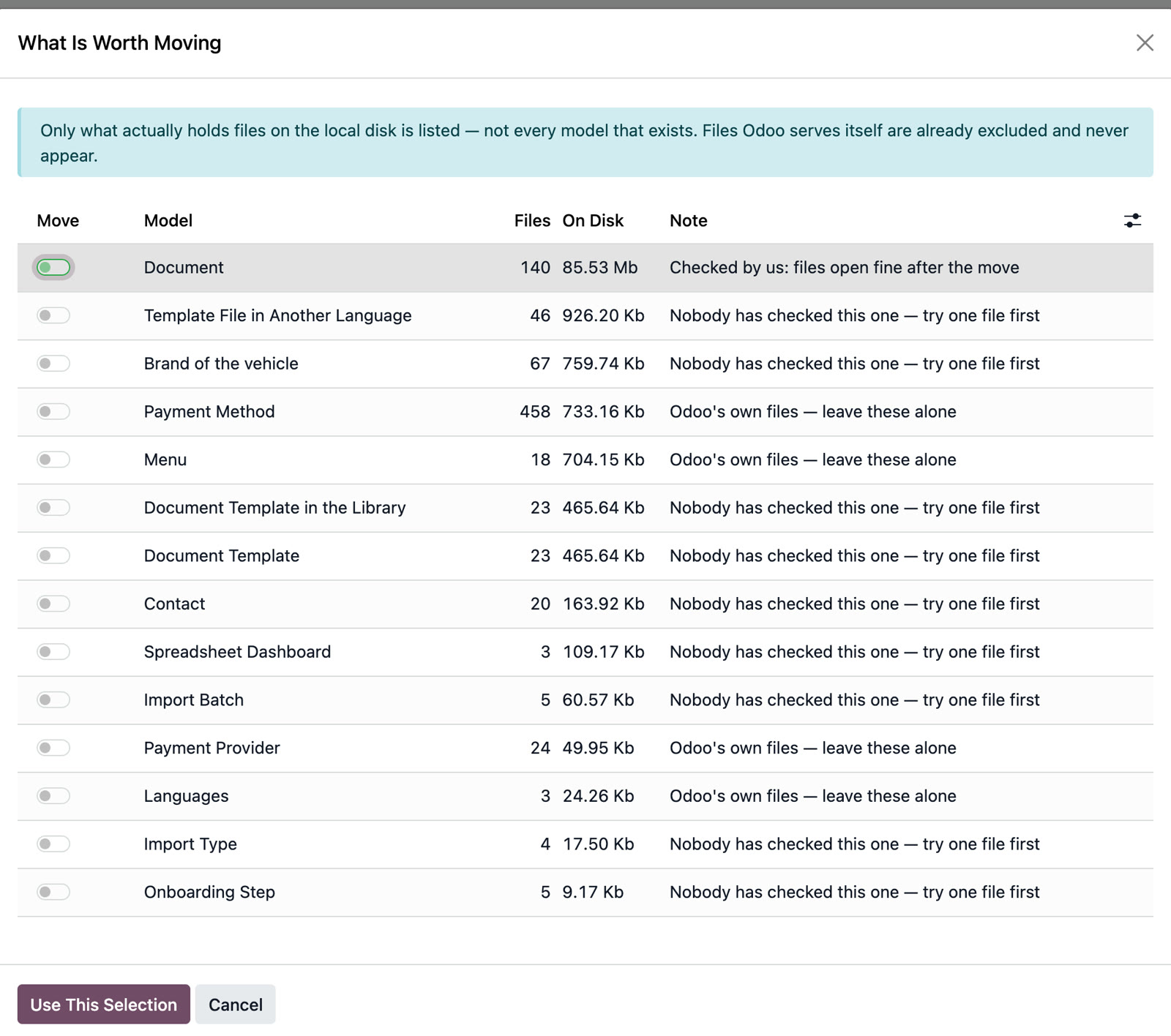Image resolution: width=1171 pixels, height=1036 pixels.
Task: Confirm with Use This Selection button
Action: [104, 1005]
